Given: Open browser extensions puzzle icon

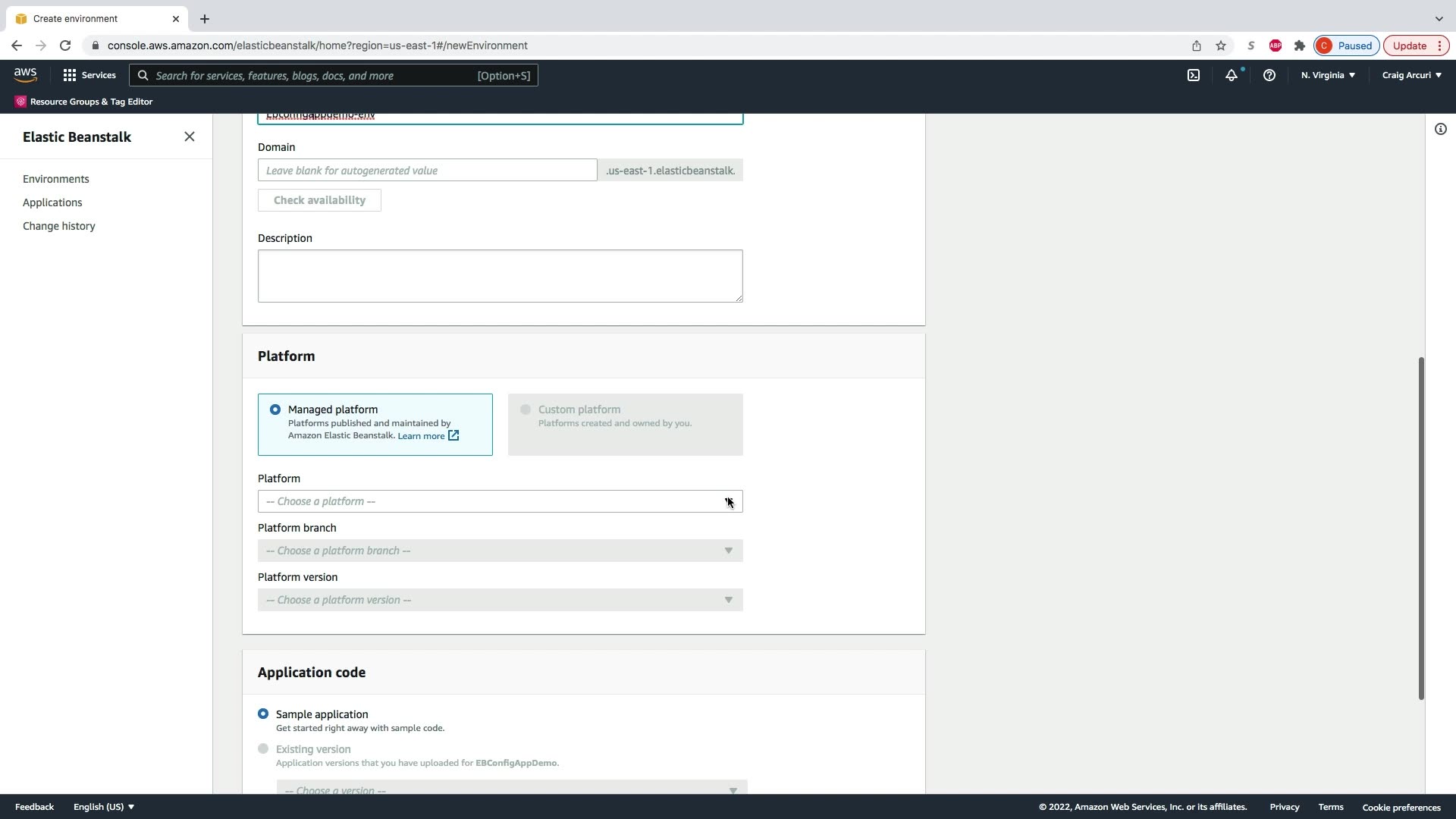Looking at the screenshot, I should (x=1300, y=45).
